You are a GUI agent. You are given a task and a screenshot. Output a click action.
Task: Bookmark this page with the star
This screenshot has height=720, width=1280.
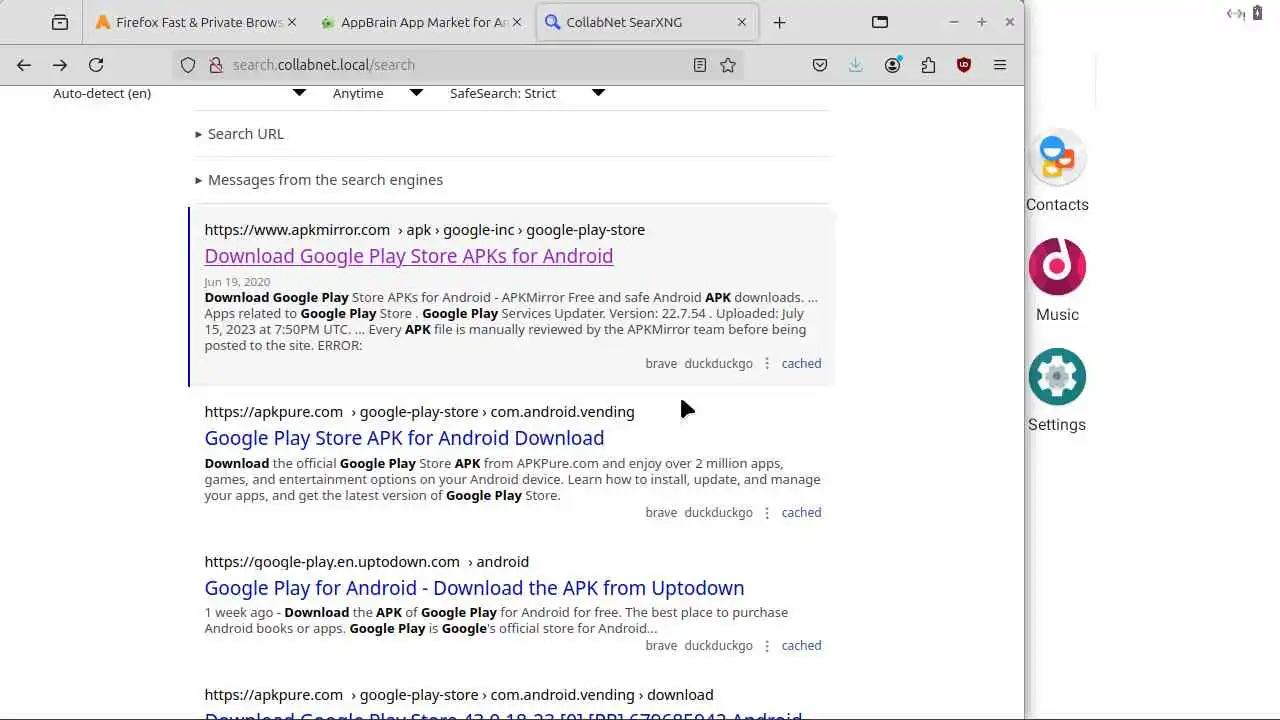tap(728, 65)
